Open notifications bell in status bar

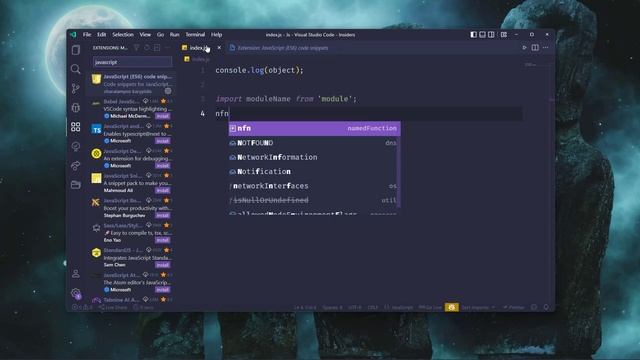coord(547,307)
